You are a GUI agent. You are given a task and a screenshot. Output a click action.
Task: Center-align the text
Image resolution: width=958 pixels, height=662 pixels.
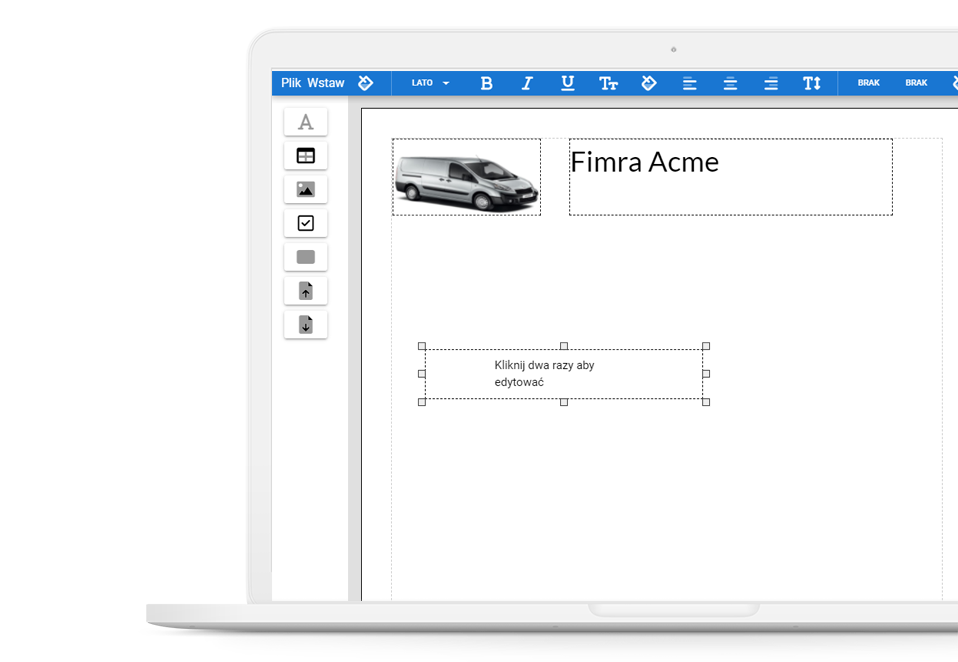pyautogui.click(x=730, y=83)
